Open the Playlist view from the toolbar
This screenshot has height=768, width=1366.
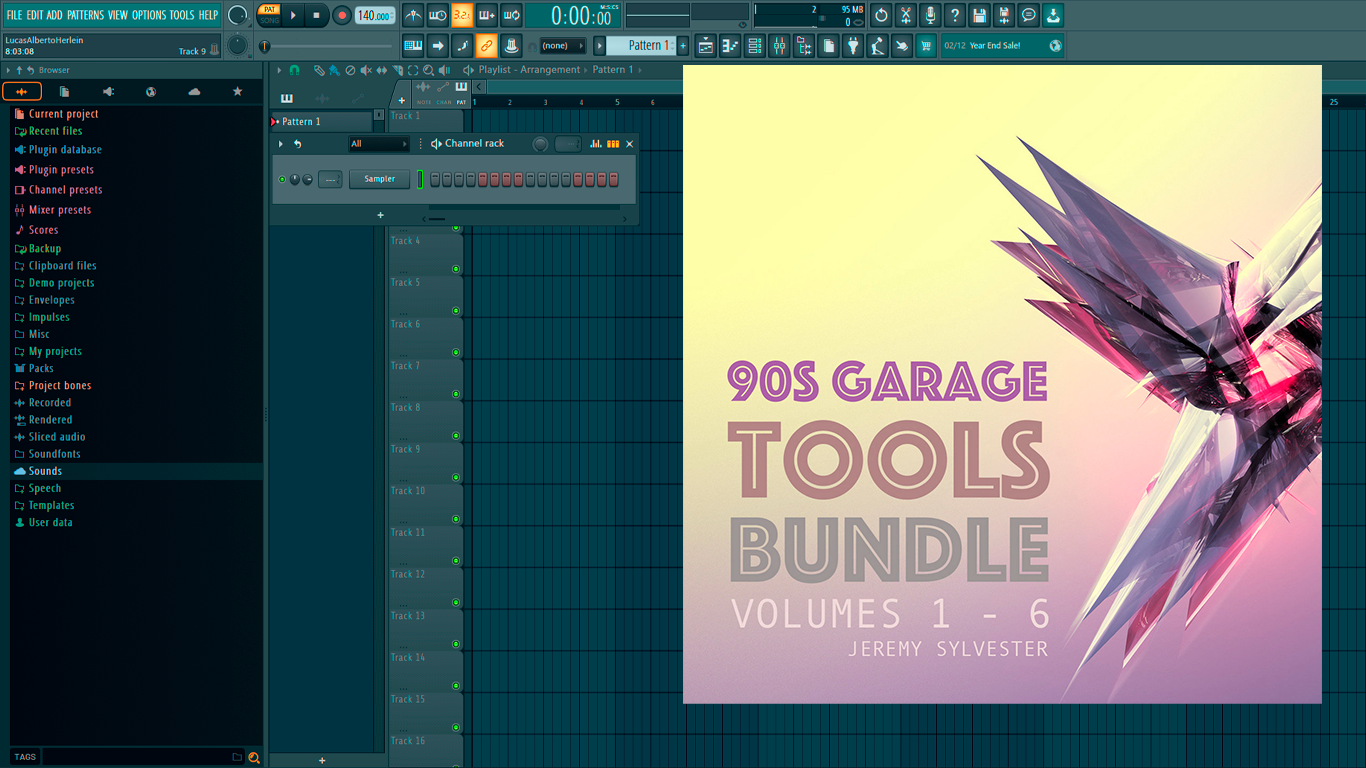point(705,45)
